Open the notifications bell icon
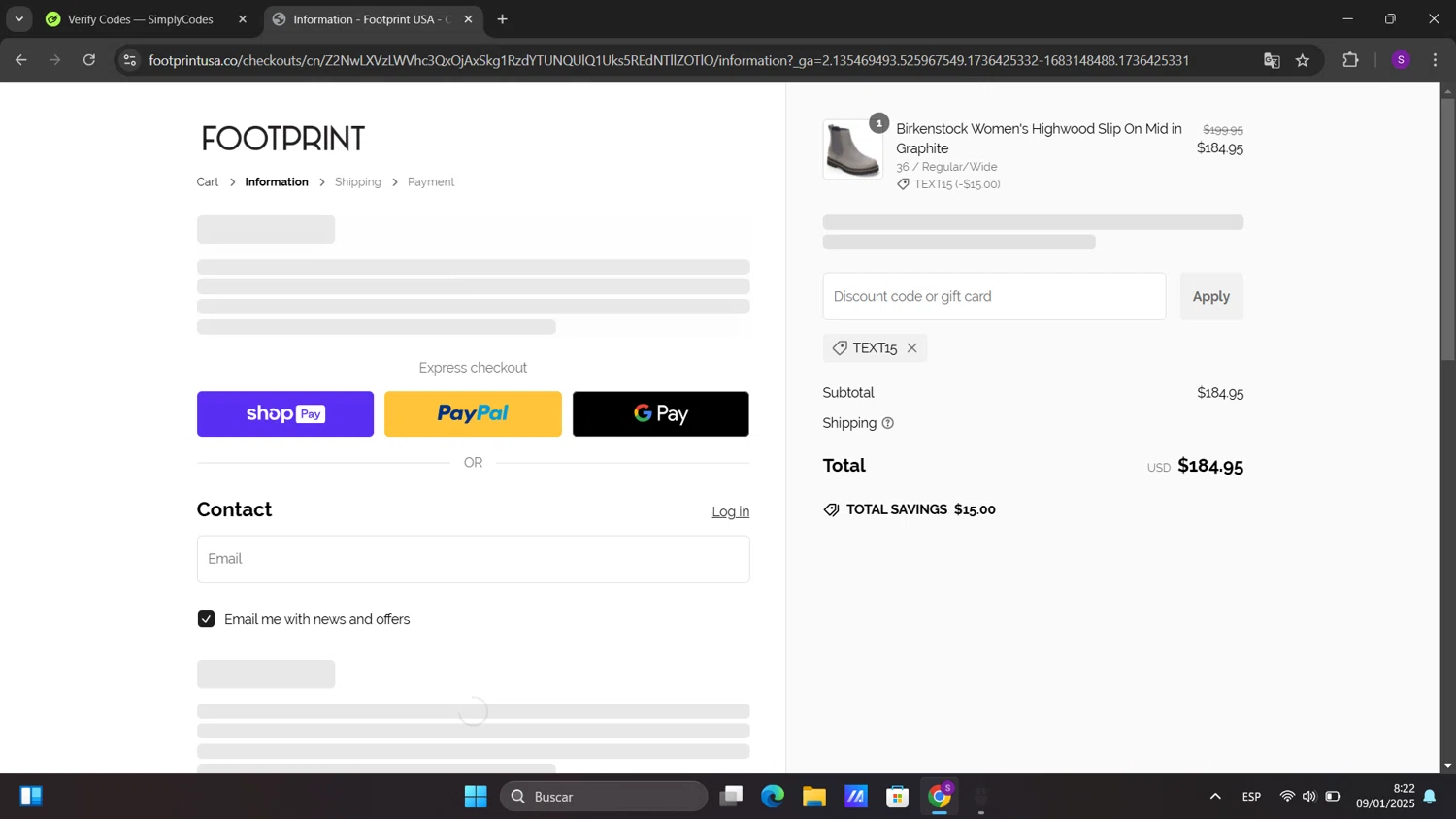Screen dimensions: 1456x819 [1430, 797]
